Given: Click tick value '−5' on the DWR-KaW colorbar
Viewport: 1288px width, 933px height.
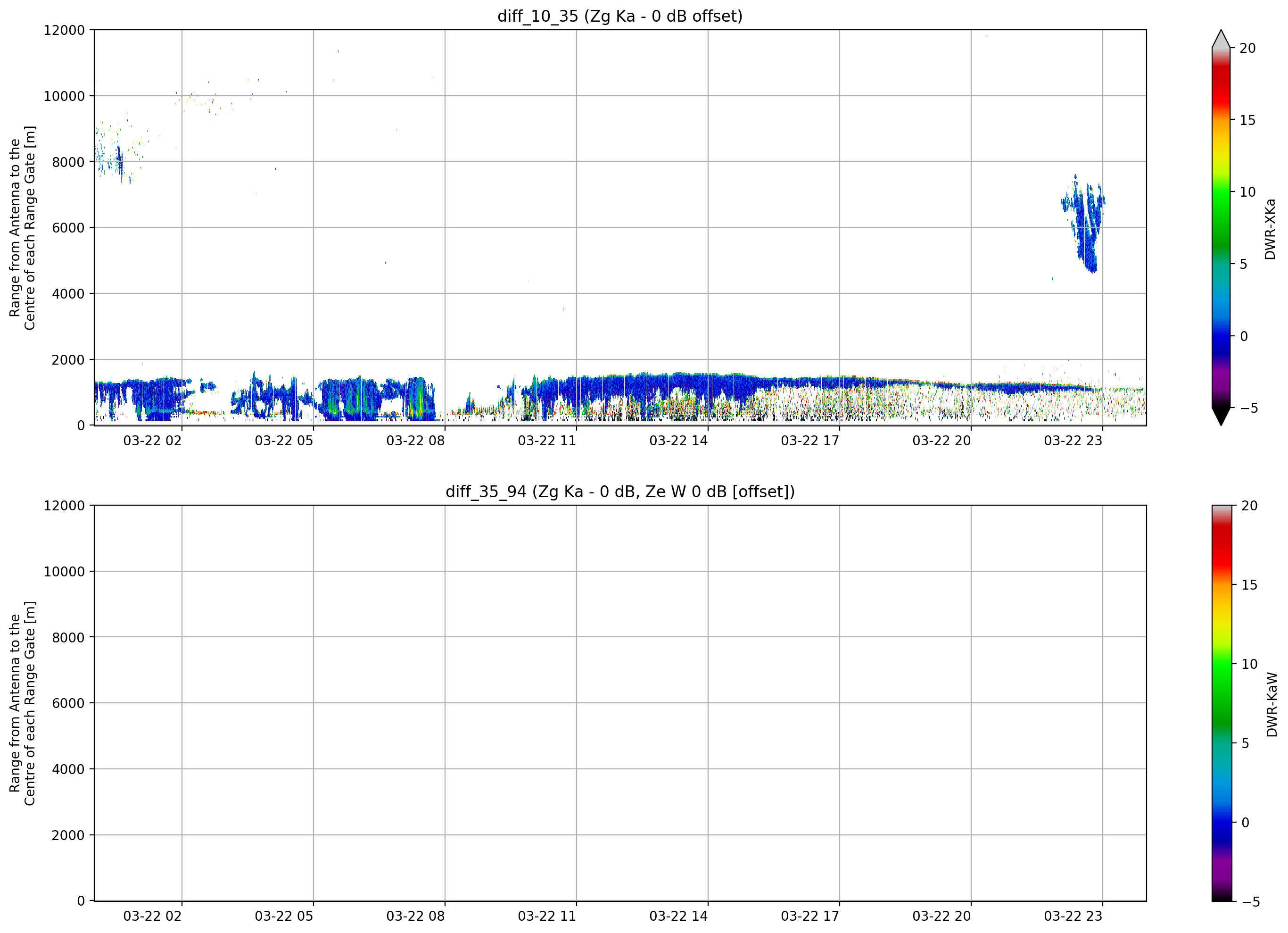Looking at the screenshot, I should click(x=1250, y=902).
